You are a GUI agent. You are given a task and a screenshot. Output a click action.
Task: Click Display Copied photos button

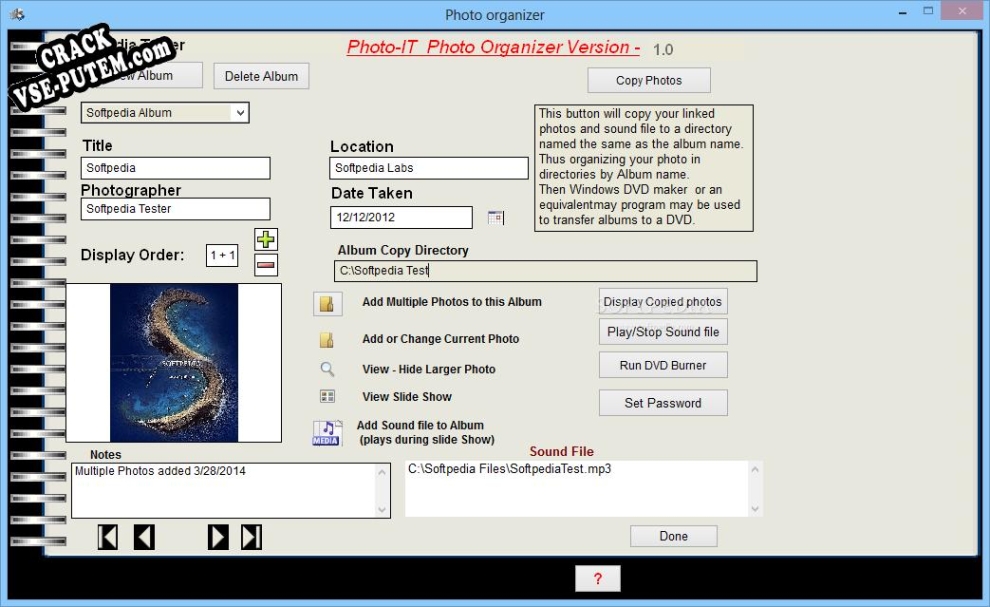pyautogui.click(x=663, y=302)
